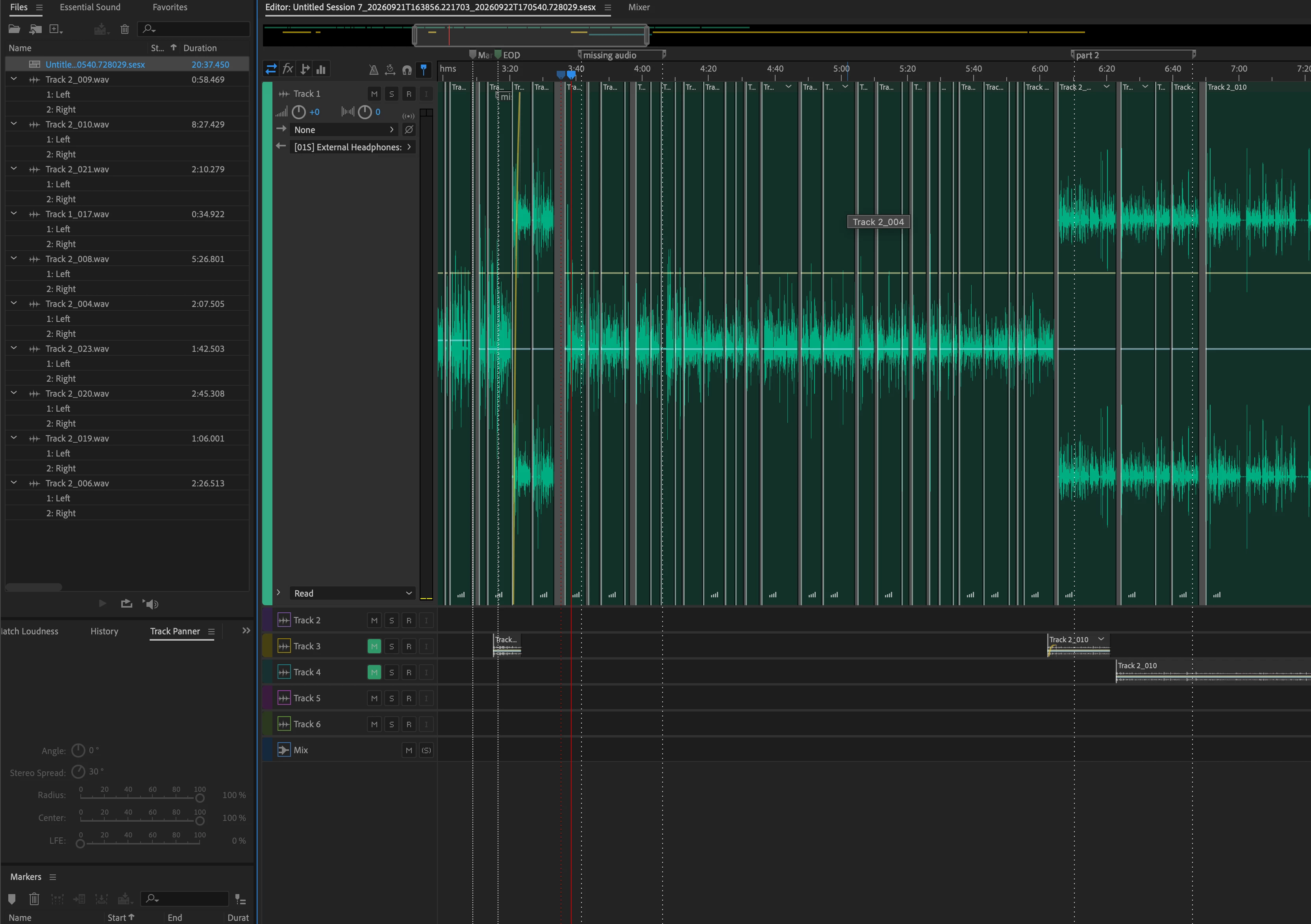Adjust the LFE slider handle
Screen dimensions: 1311x924
click(x=80, y=844)
